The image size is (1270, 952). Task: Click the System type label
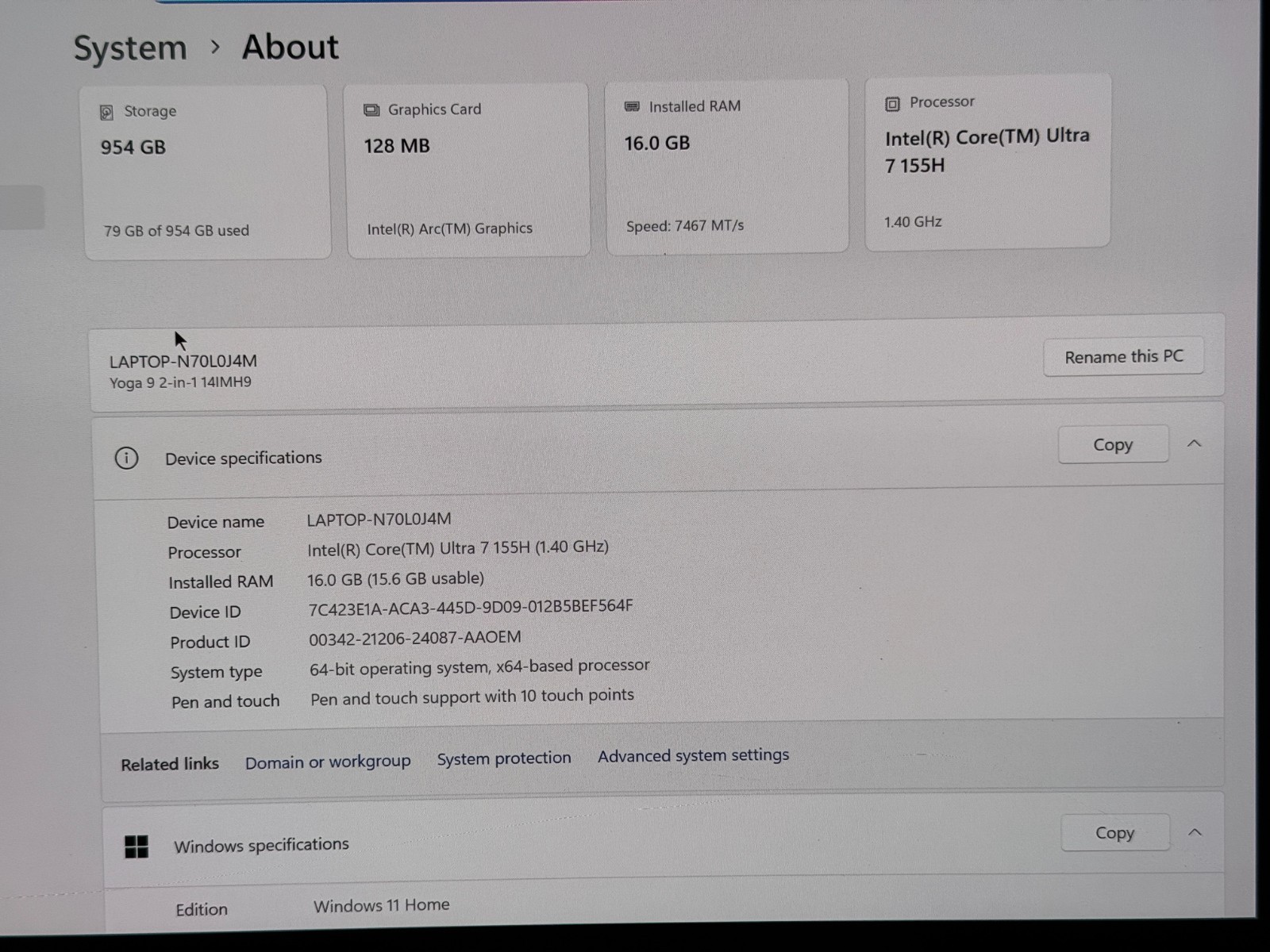216,673
